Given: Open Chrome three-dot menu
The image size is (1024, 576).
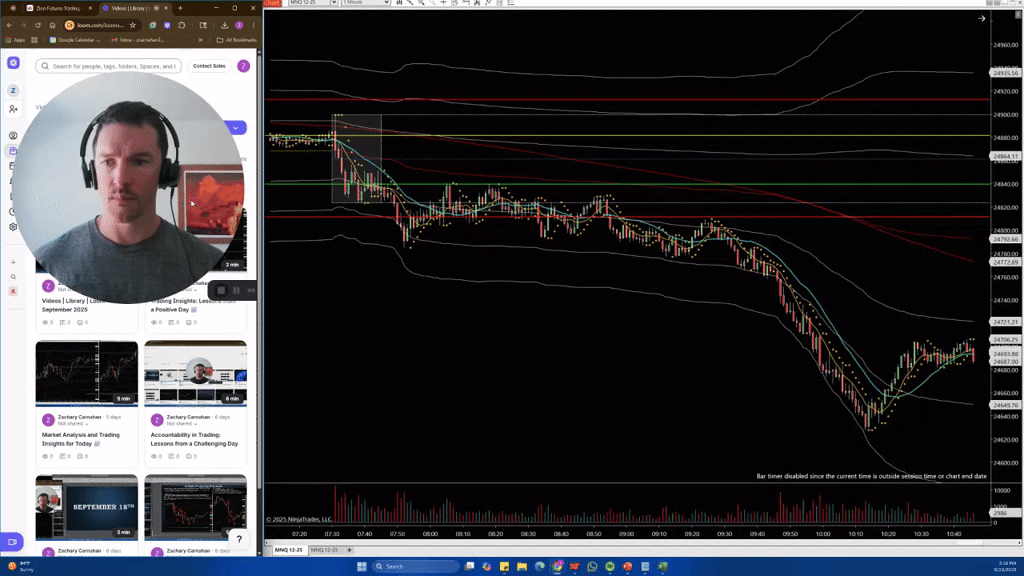Looking at the screenshot, I should click(x=253, y=25).
